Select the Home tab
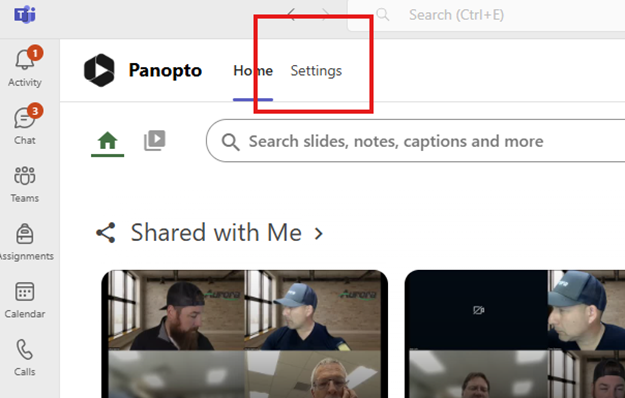625x398 pixels. pyautogui.click(x=253, y=71)
